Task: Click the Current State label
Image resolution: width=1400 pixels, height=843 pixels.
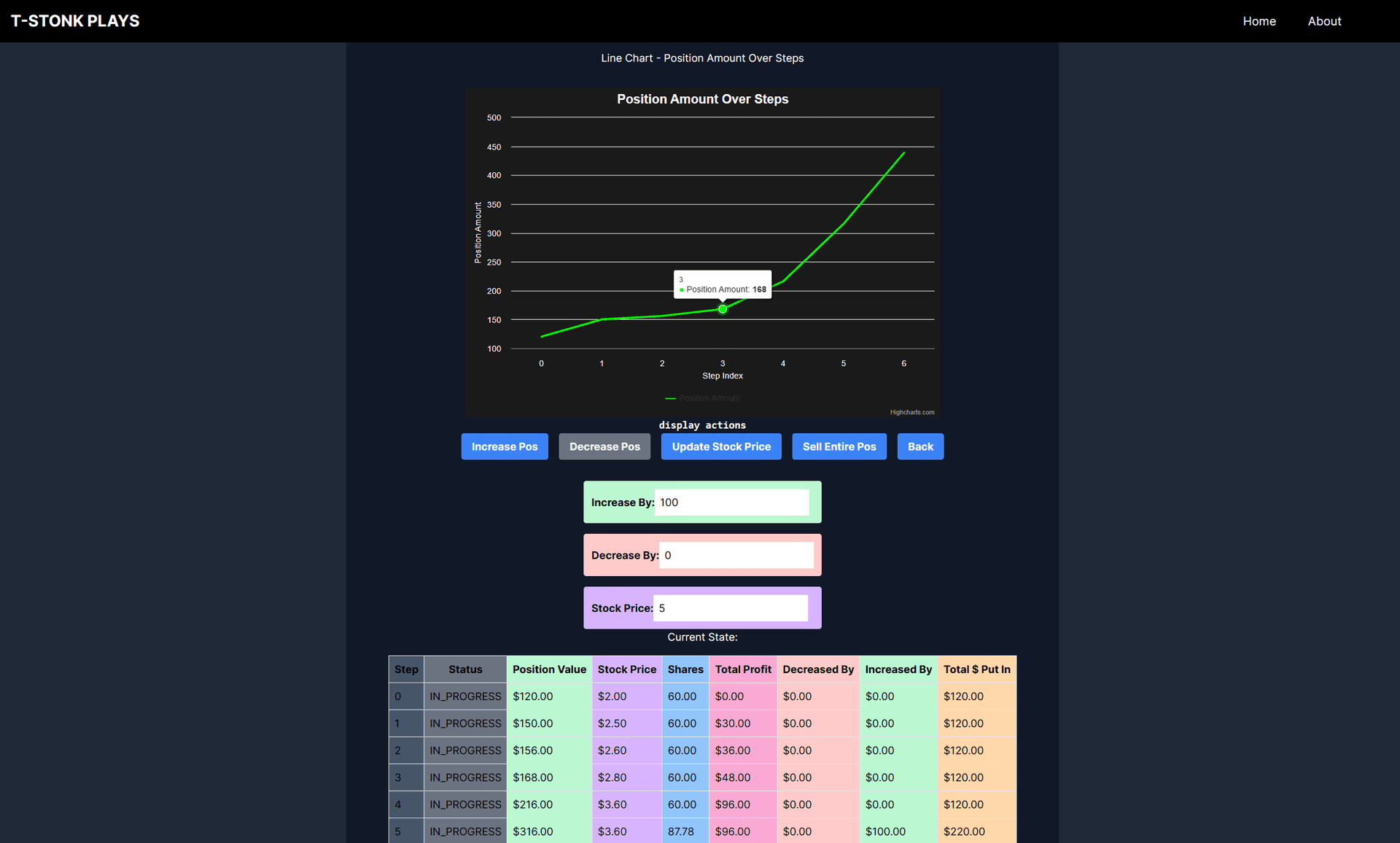Action: pos(702,637)
